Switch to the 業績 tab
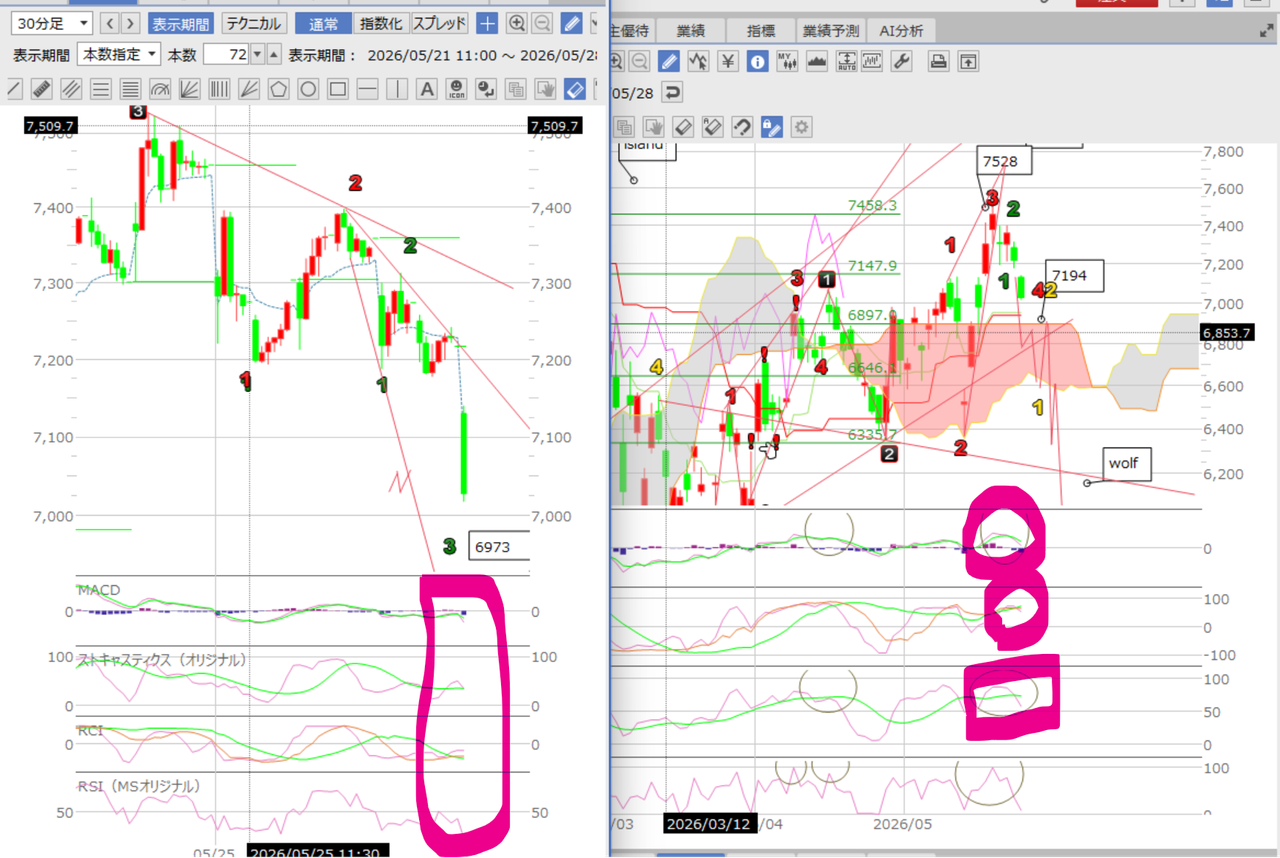Image resolution: width=1280 pixels, height=858 pixels. point(689,31)
